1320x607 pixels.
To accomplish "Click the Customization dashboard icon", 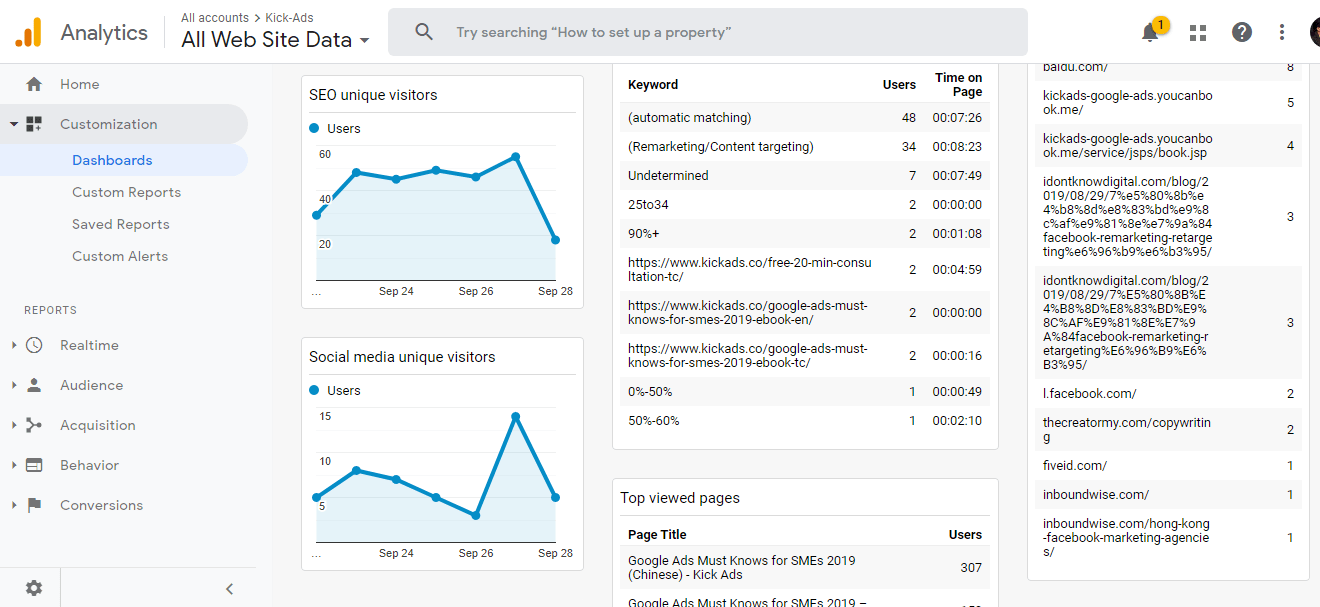I will [34, 124].
